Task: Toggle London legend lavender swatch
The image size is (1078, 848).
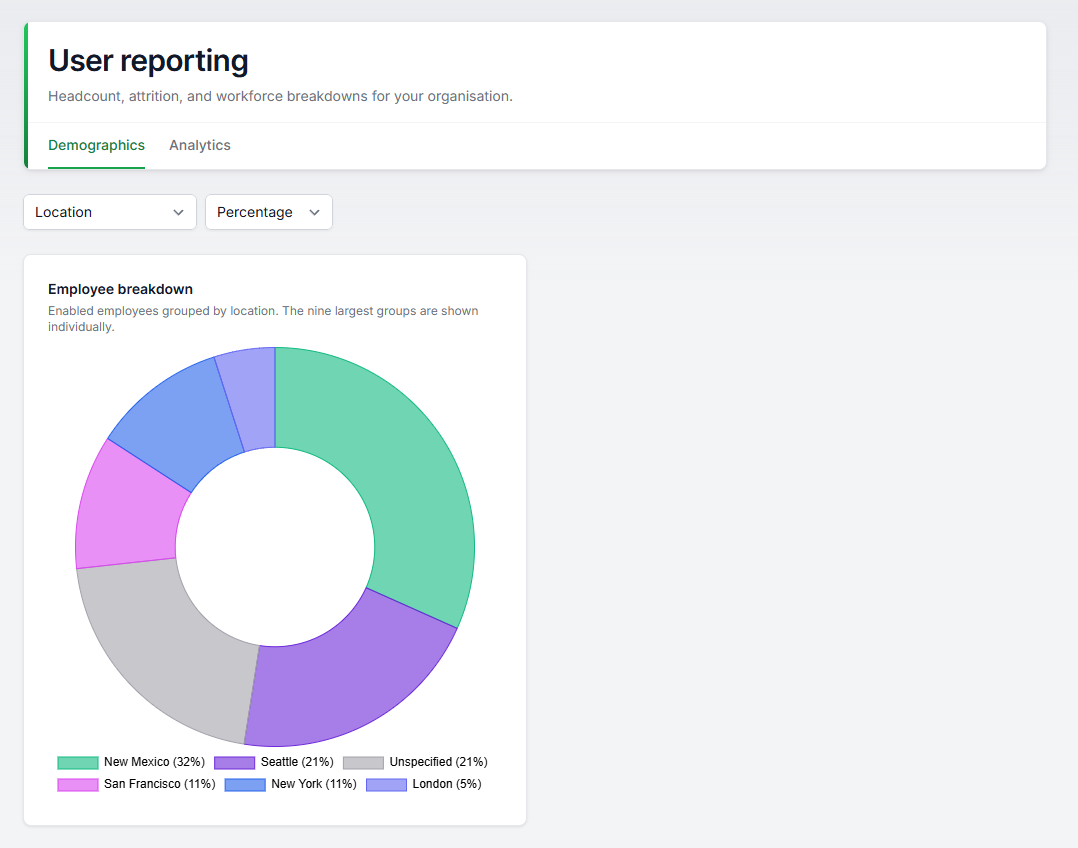Action: 386,785
